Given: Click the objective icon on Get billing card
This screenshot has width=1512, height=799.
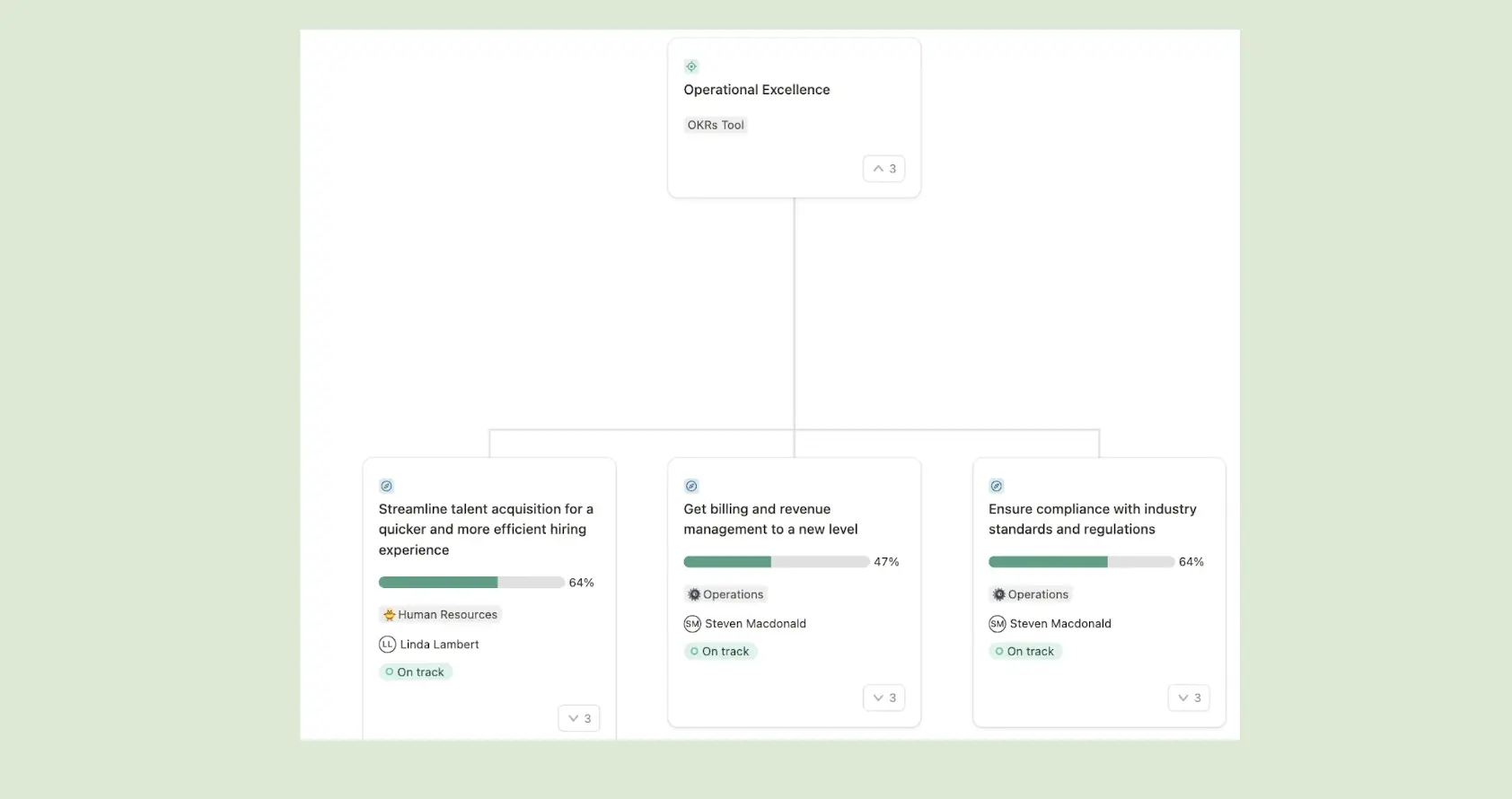Looking at the screenshot, I should coord(691,486).
